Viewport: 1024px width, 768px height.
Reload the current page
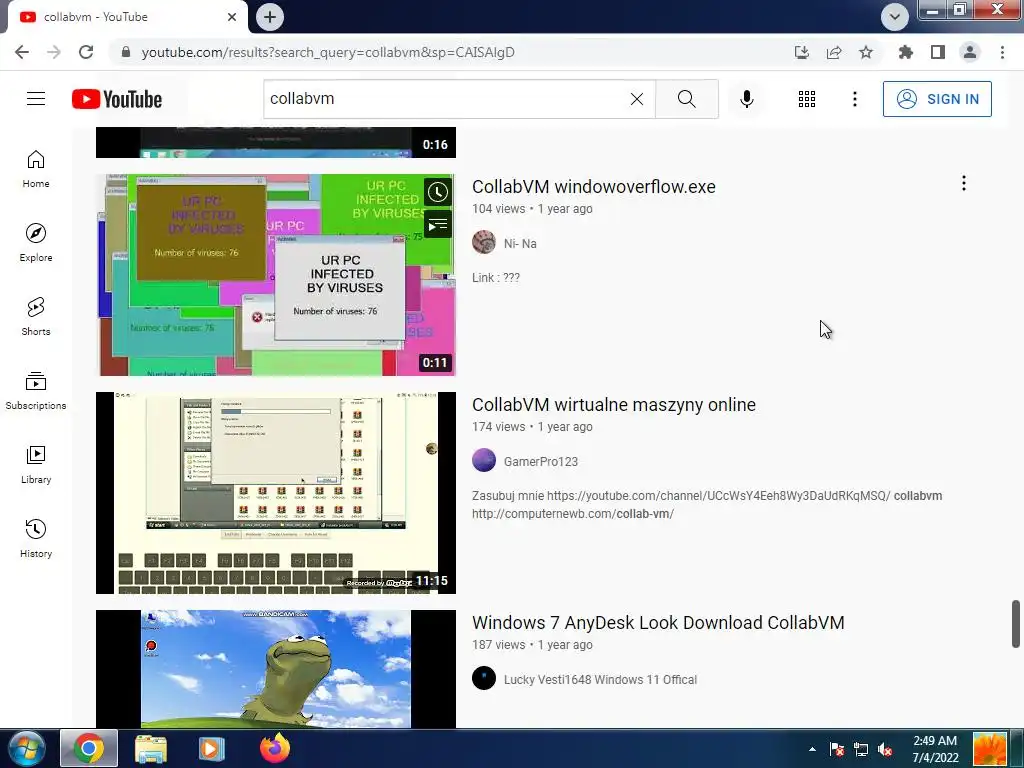(x=86, y=52)
